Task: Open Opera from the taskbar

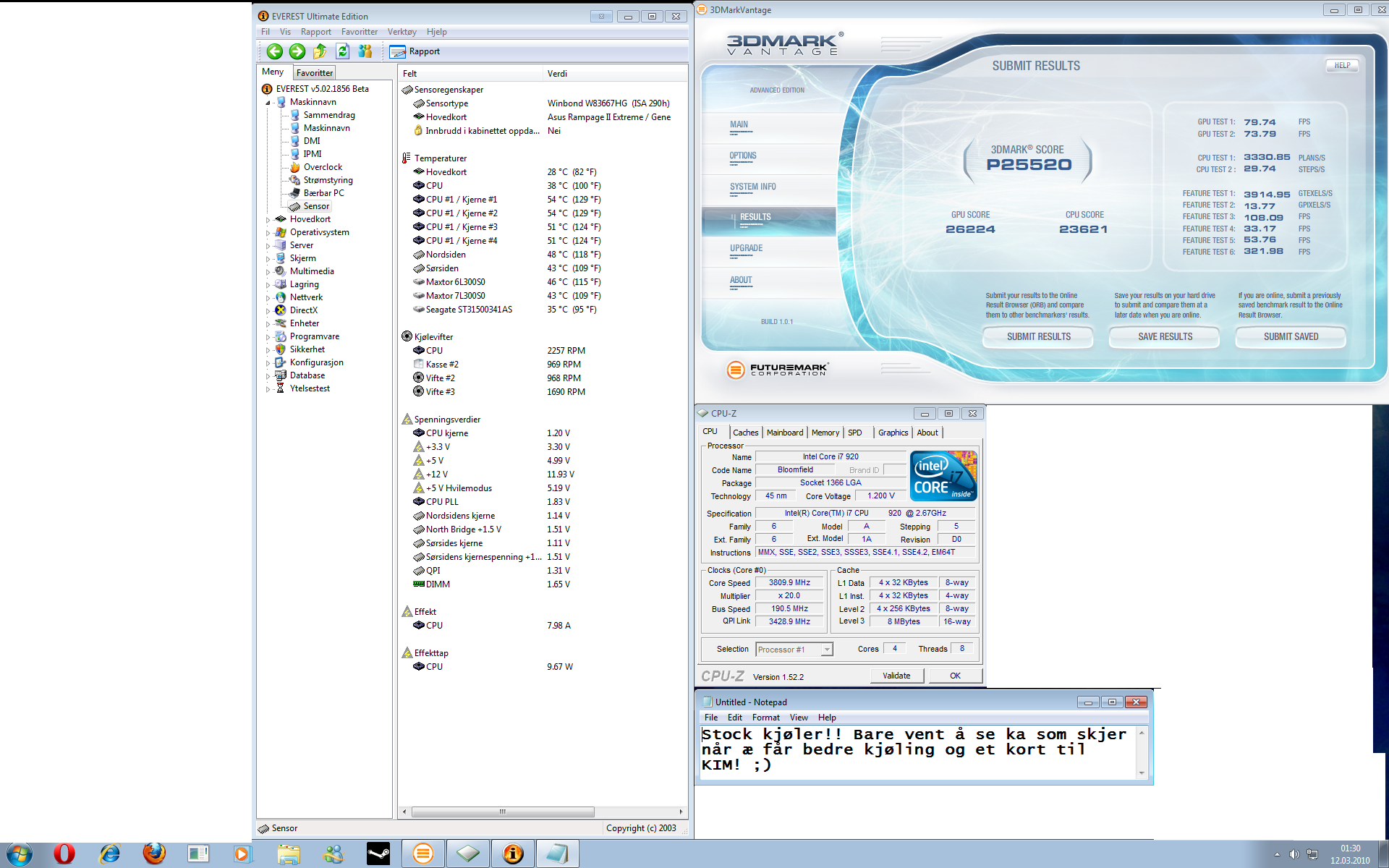Action: tap(64, 854)
